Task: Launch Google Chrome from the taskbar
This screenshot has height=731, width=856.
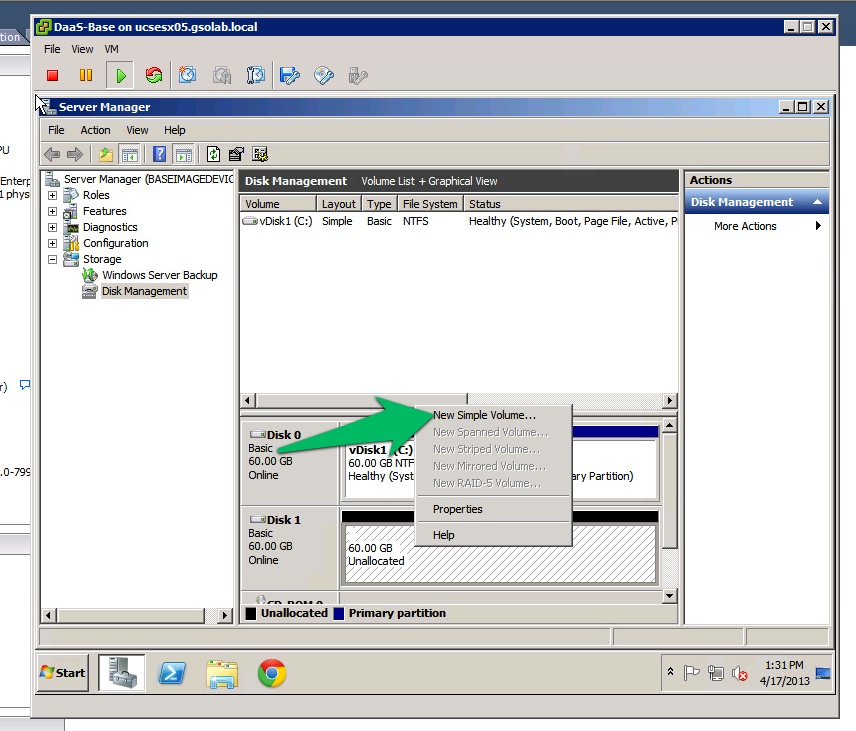Action: point(272,673)
